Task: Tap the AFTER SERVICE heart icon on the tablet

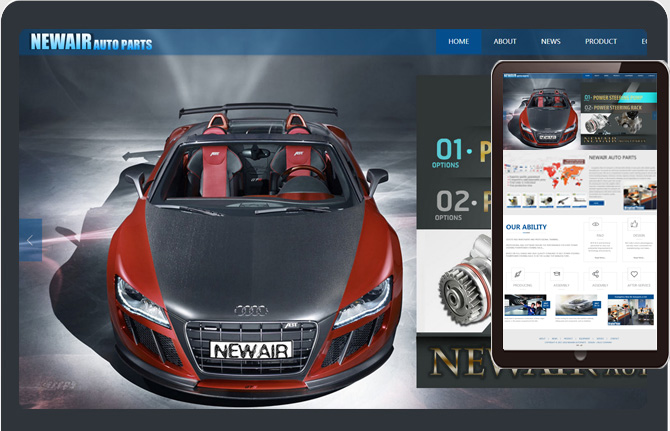Action: point(634,274)
